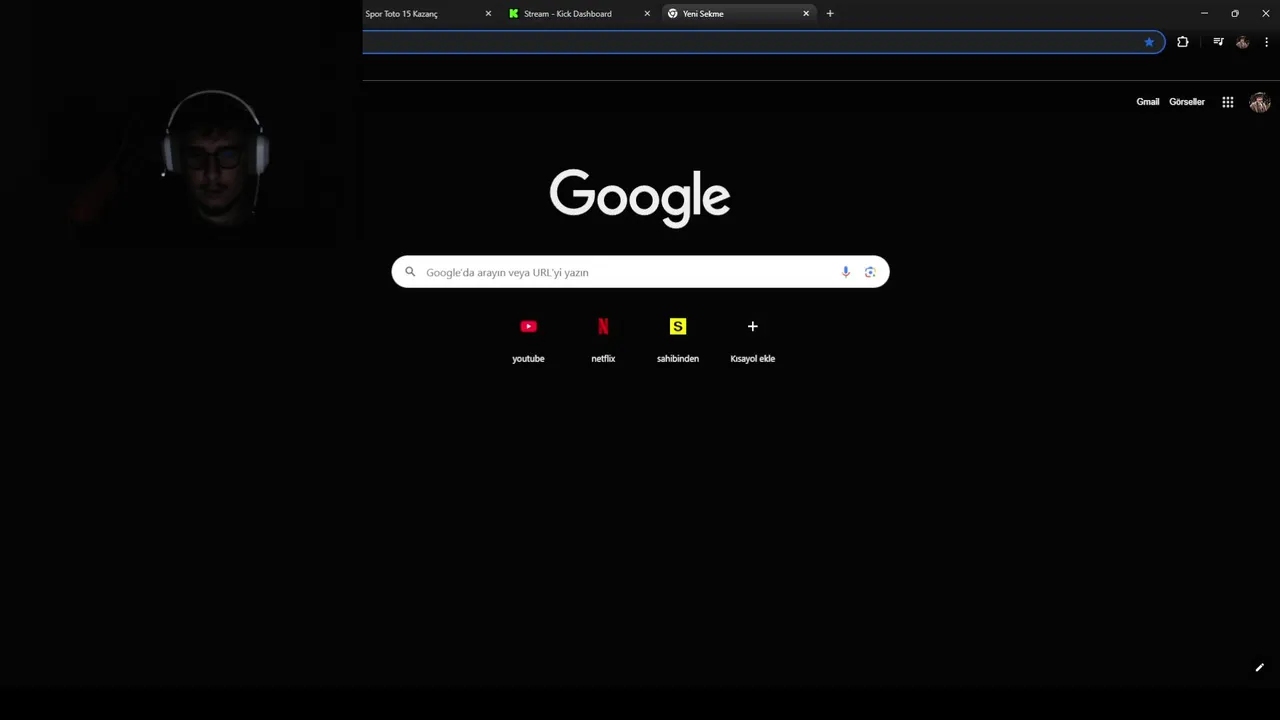Screen dimensions: 1280x720
Task: Click the Kick favicon on the Stream tab
Action: coord(514,14)
